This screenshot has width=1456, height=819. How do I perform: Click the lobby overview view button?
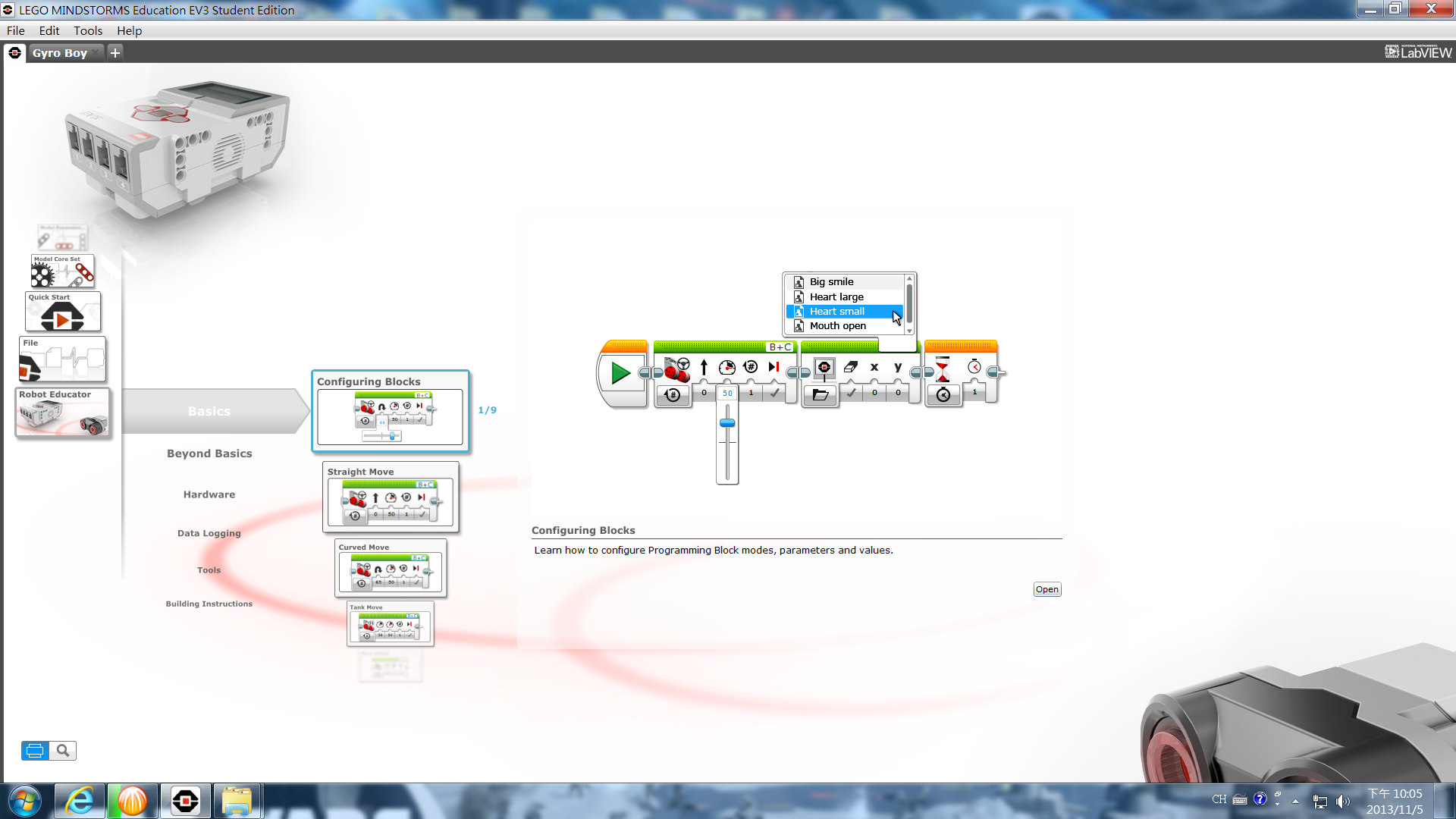(x=35, y=751)
